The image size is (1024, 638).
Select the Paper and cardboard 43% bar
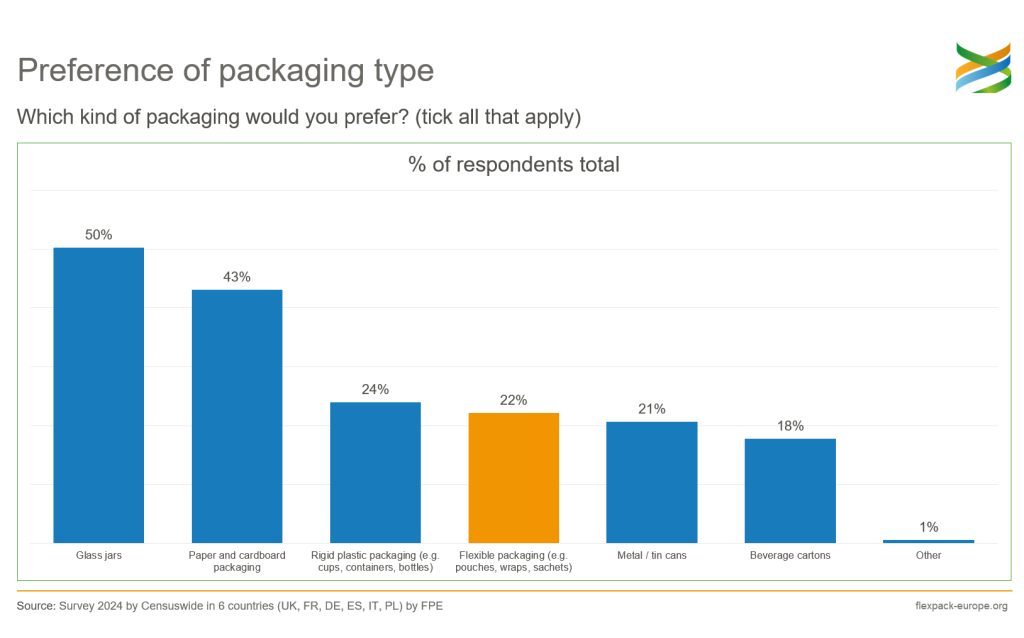coord(237,416)
